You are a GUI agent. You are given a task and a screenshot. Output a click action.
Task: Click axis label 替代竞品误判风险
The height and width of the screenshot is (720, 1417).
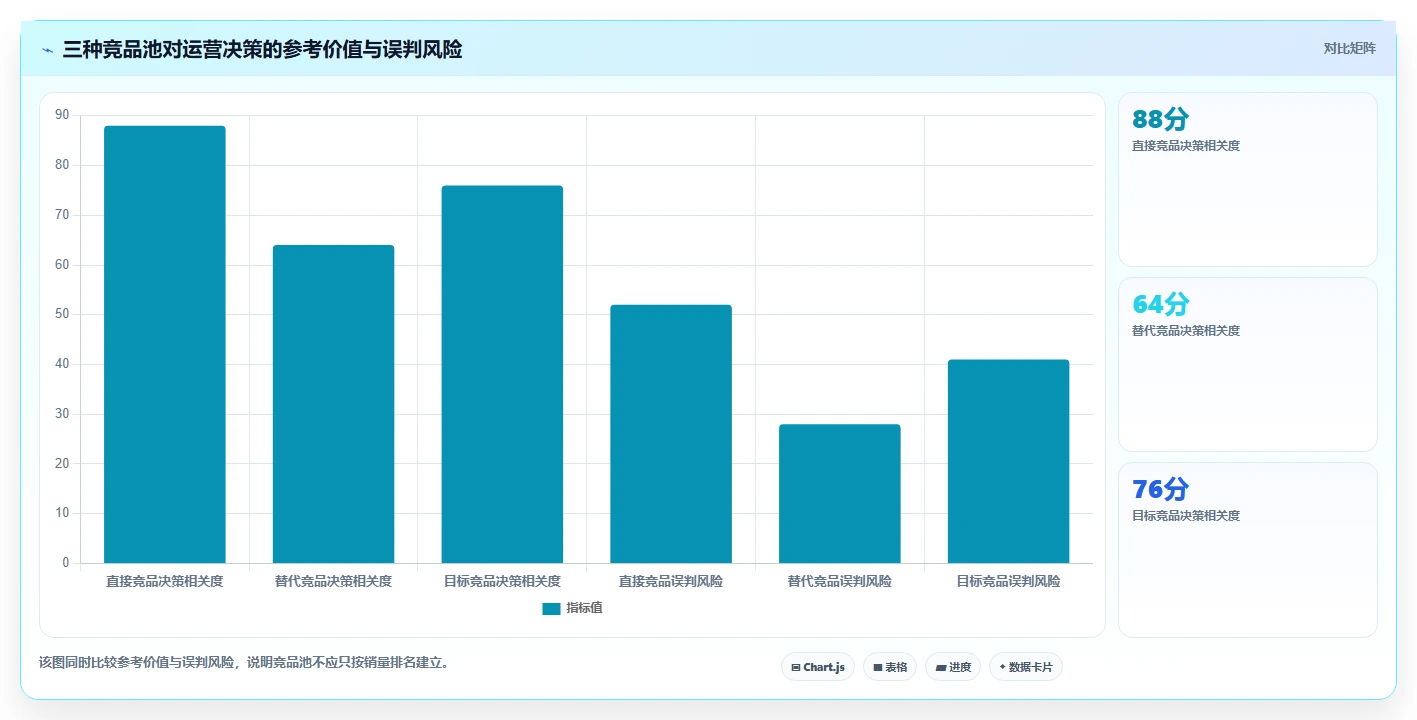point(840,581)
